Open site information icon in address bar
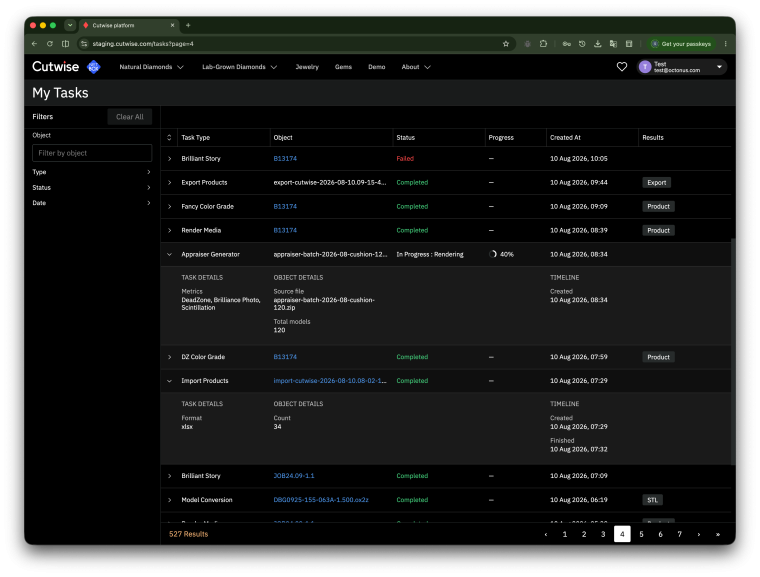The height and width of the screenshot is (577, 760). click(84, 44)
